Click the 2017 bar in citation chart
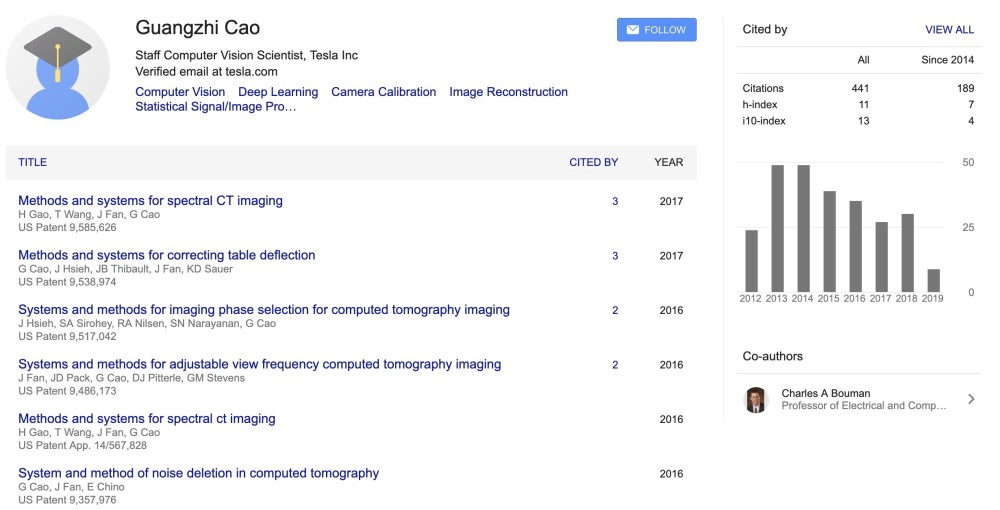The width and height of the screenshot is (1000, 510). (881, 257)
